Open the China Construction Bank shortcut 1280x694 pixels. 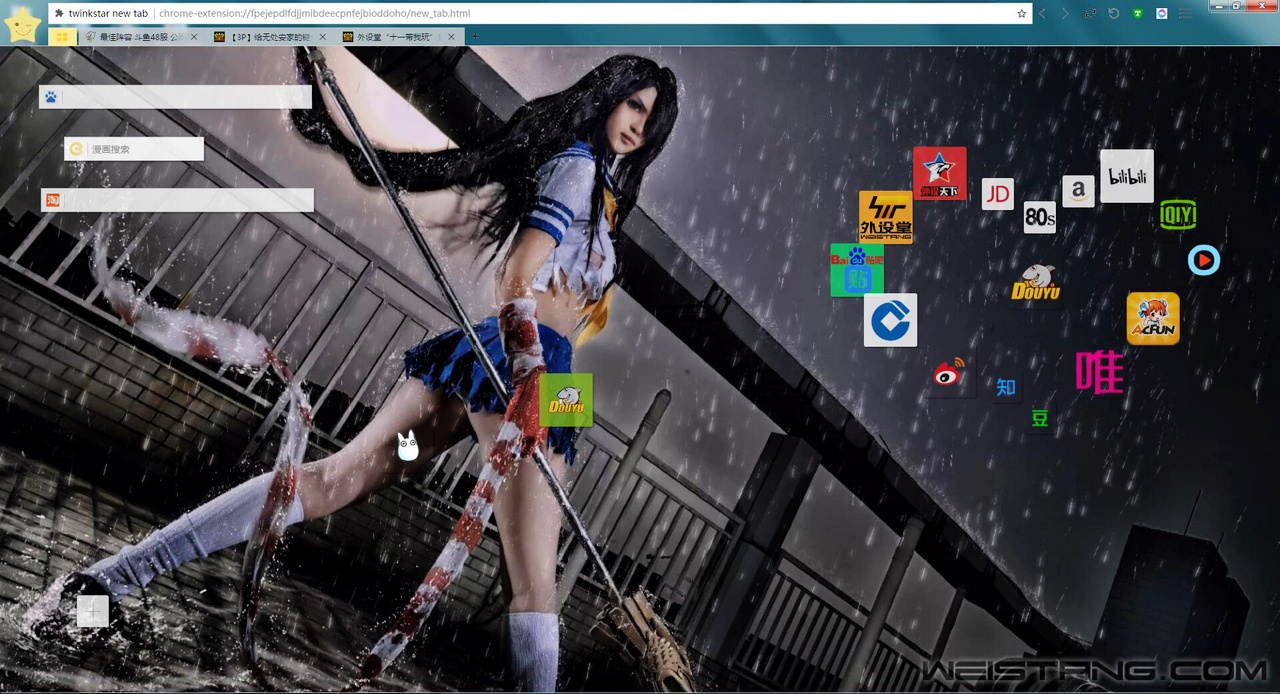(890, 320)
